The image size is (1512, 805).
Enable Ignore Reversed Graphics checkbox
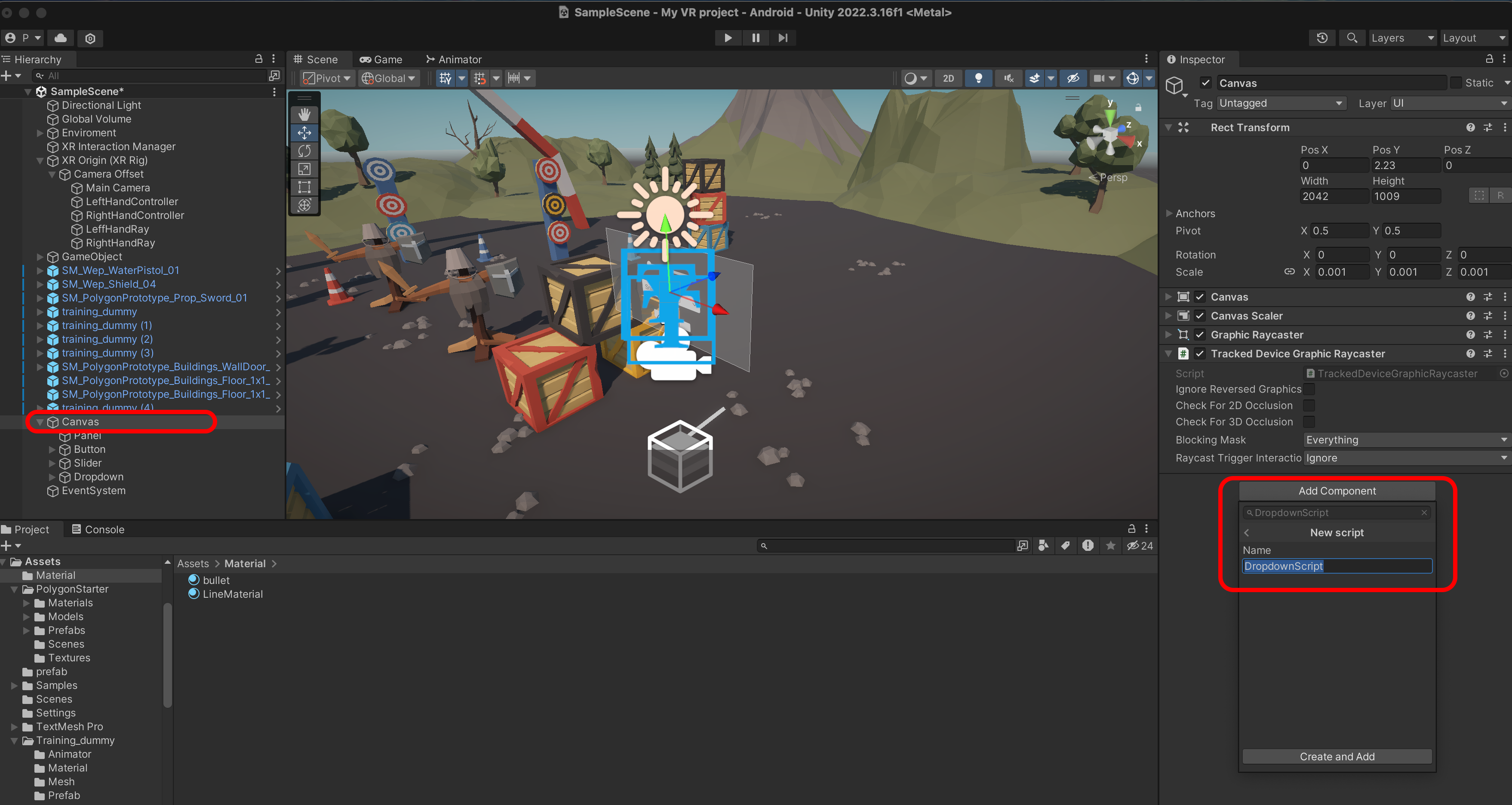(1309, 389)
